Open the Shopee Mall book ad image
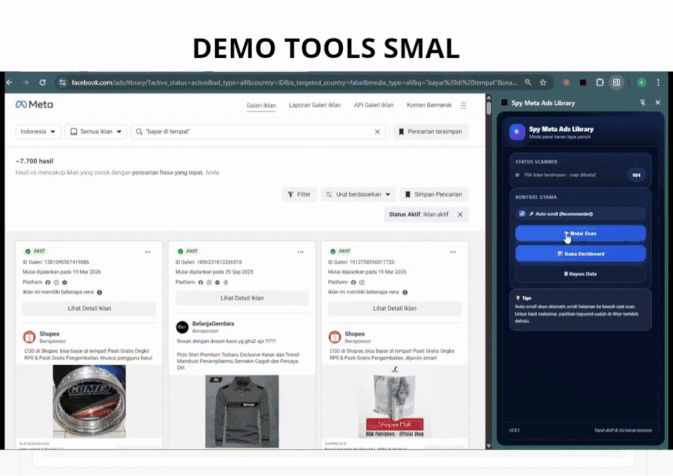Viewport: 673px width, 476px height. tap(395, 403)
